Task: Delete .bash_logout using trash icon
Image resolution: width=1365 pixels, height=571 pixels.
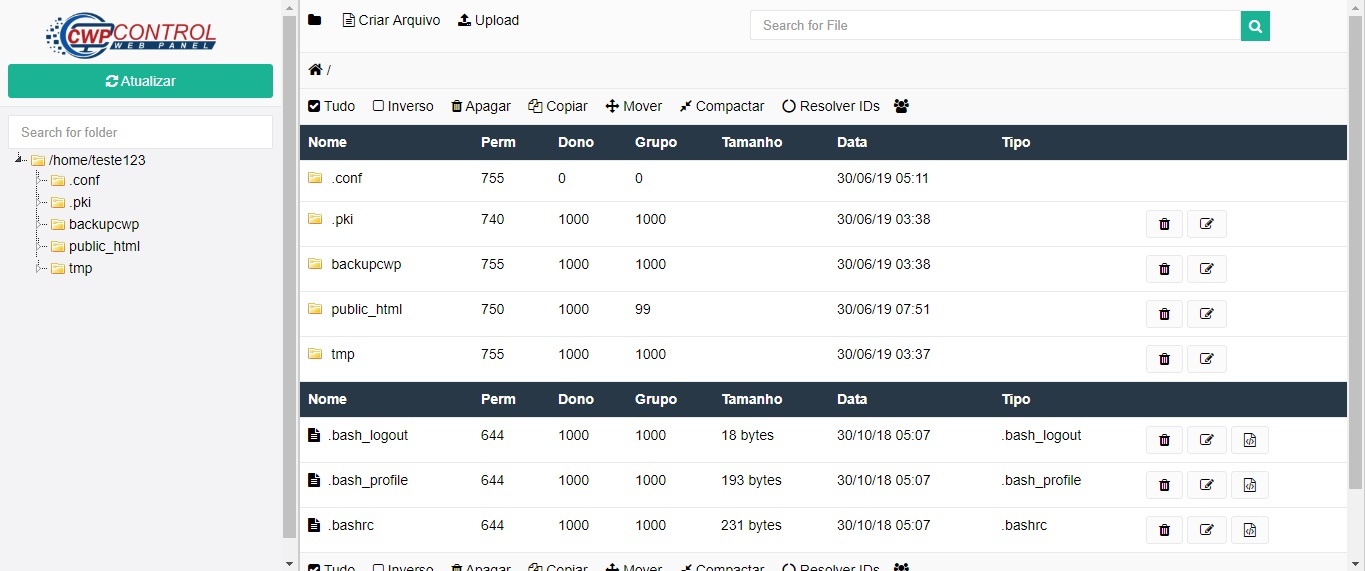Action: (x=1164, y=440)
